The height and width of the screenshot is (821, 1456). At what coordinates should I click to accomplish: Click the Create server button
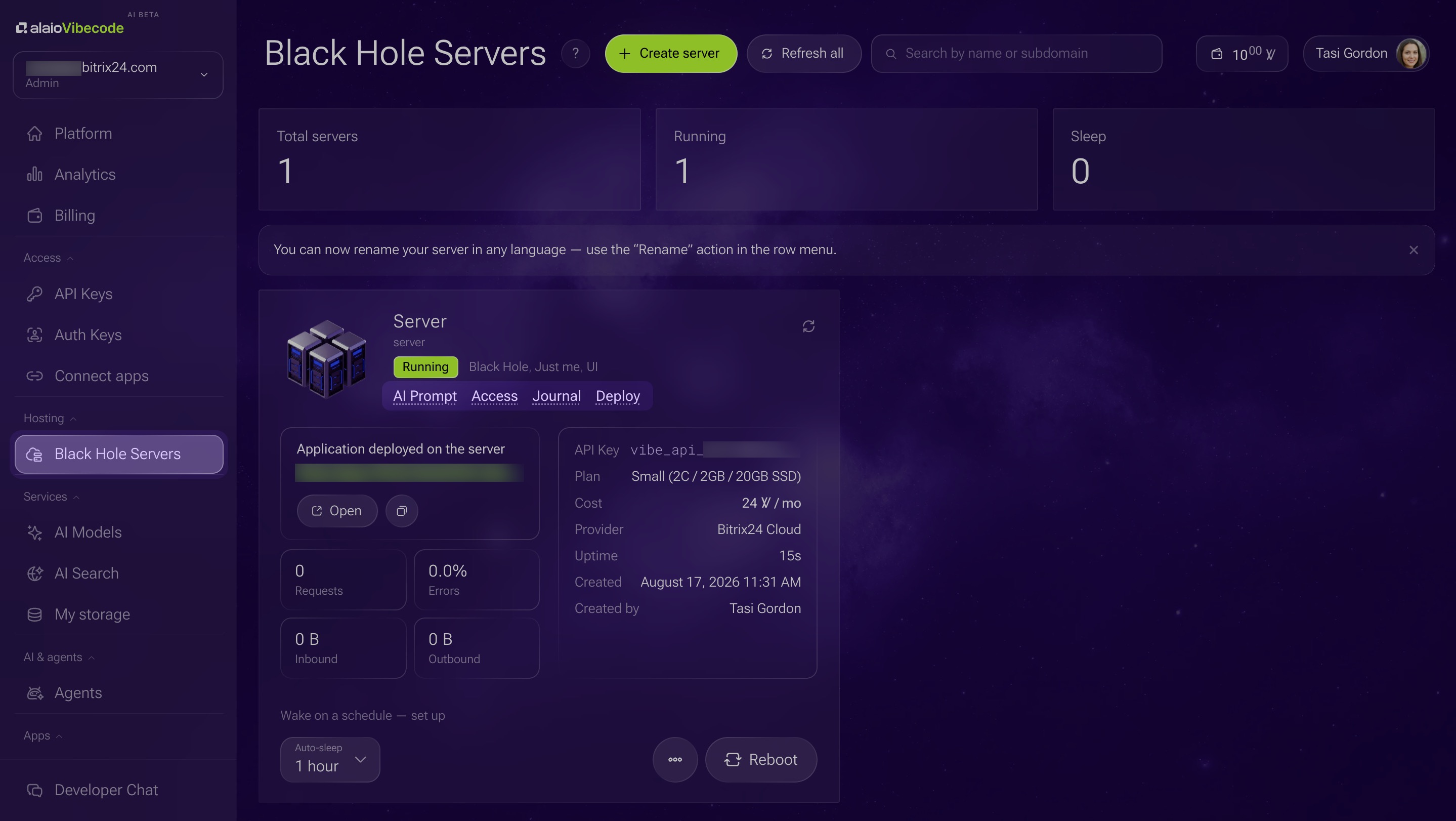(x=671, y=54)
